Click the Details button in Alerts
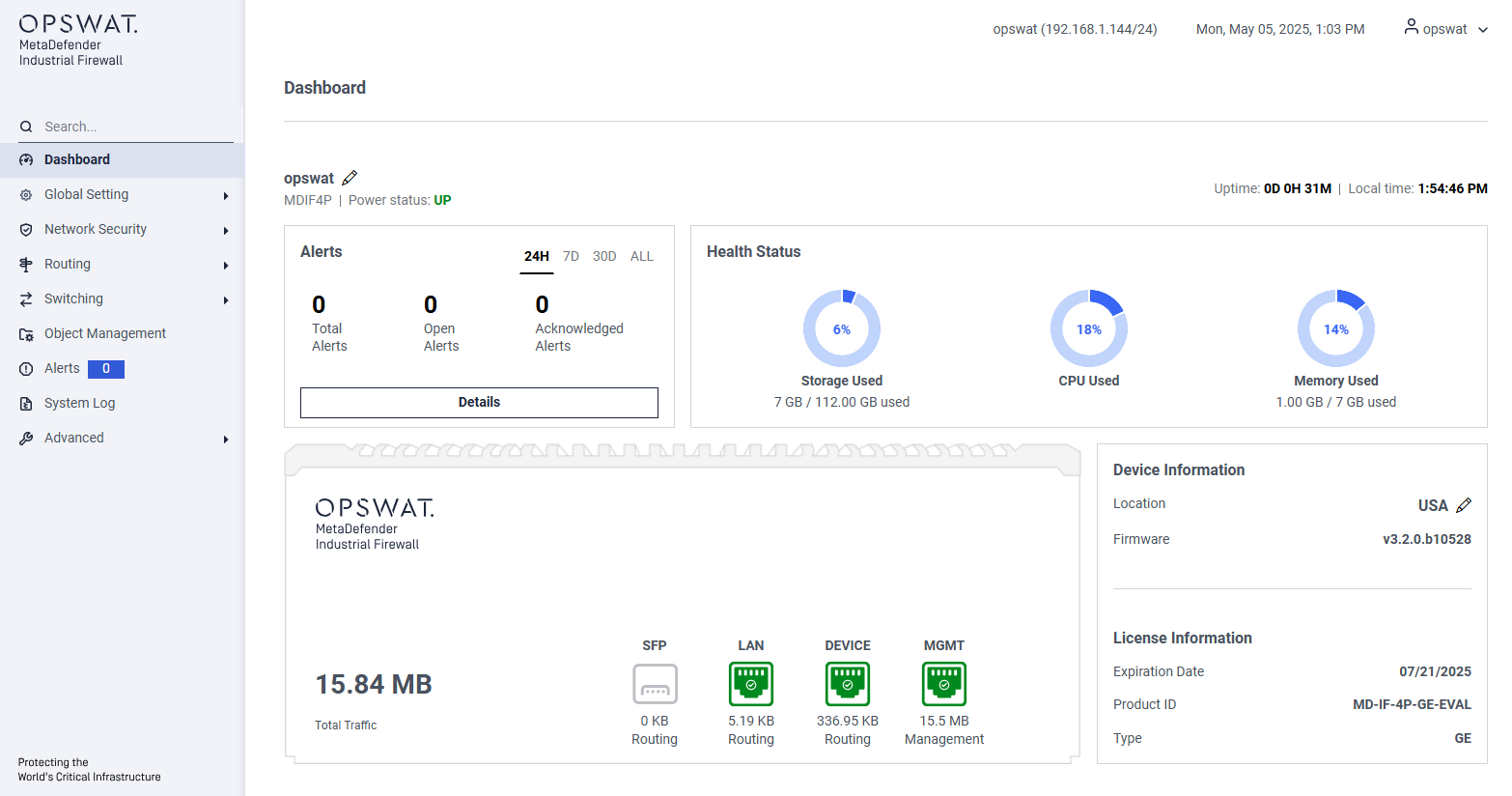Image resolution: width=1512 pixels, height=796 pixels. click(x=479, y=402)
